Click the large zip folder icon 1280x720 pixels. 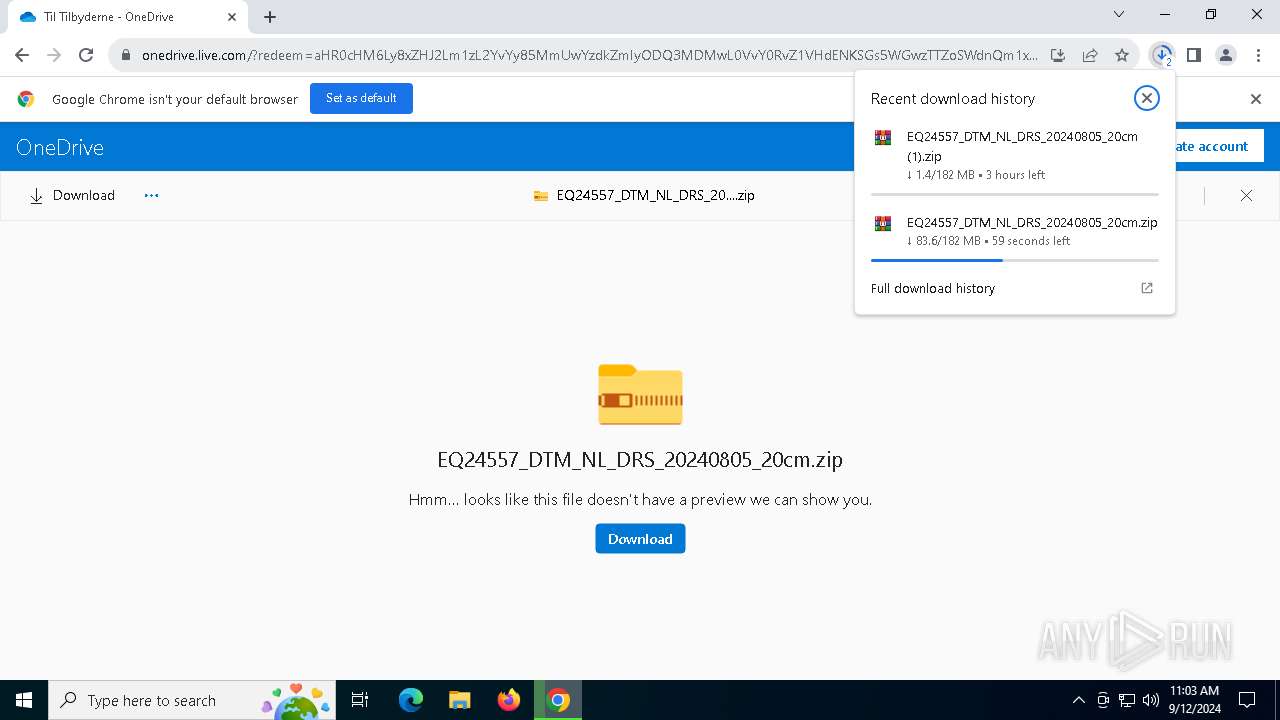(x=640, y=395)
